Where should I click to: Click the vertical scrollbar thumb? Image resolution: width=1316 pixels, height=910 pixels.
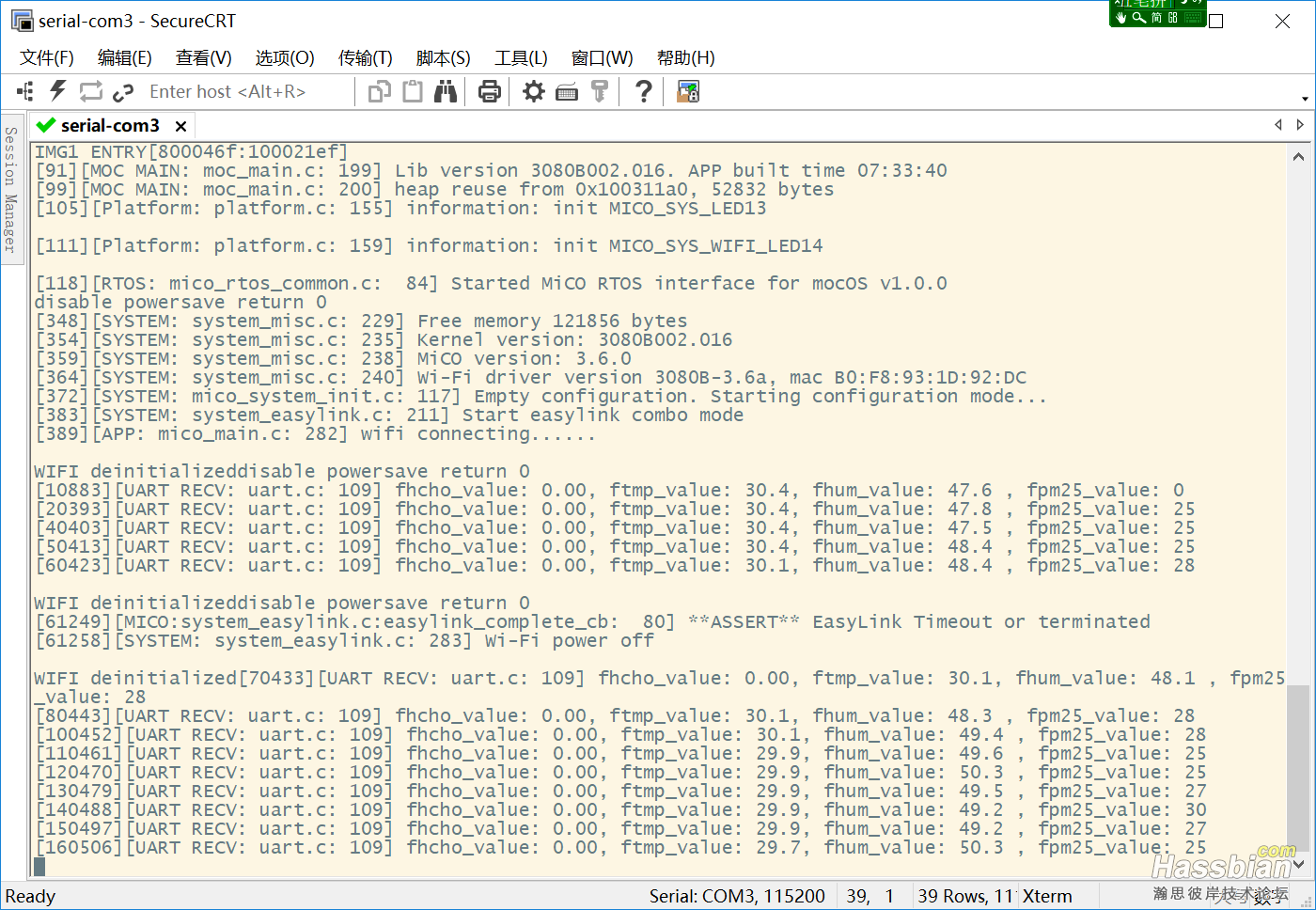click(1298, 769)
